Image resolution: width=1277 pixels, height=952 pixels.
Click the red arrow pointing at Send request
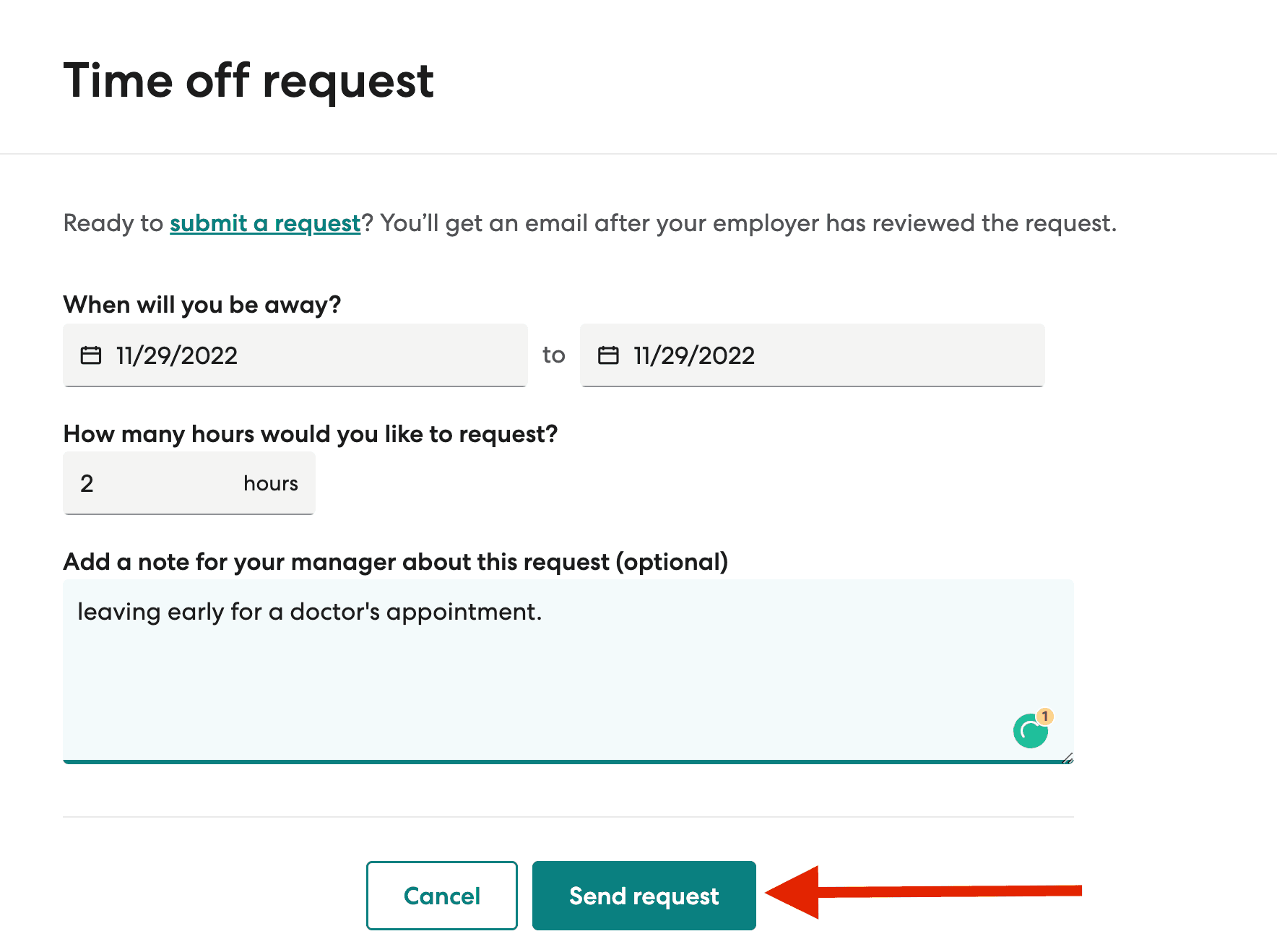coord(924,891)
